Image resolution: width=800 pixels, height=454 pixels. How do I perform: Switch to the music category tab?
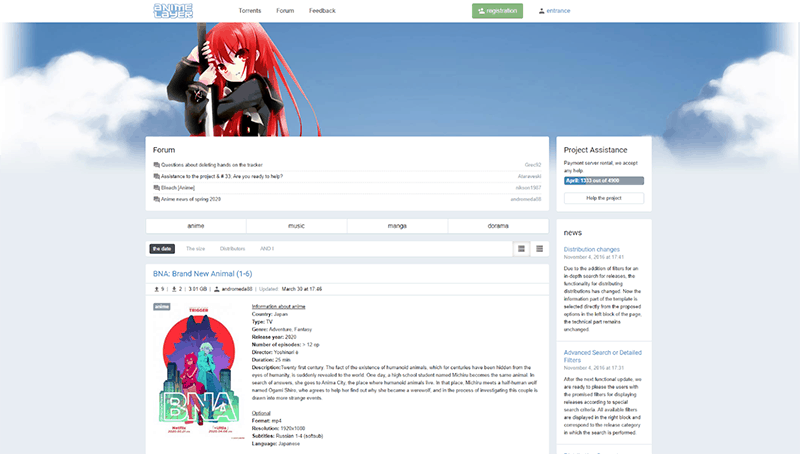296,226
